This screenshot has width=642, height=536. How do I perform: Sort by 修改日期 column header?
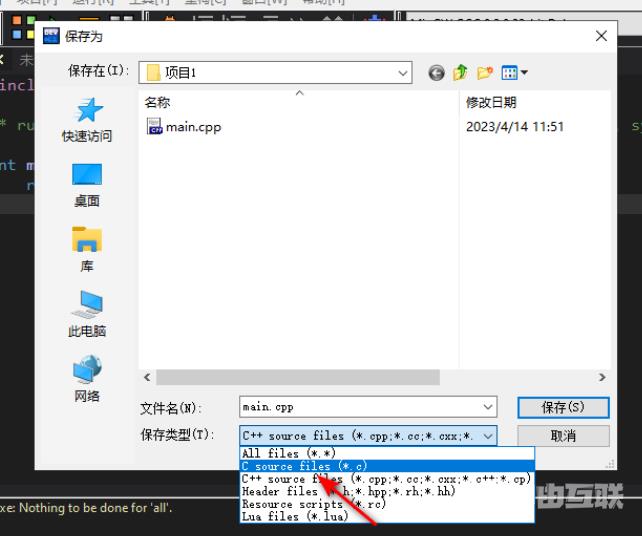(x=534, y=102)
